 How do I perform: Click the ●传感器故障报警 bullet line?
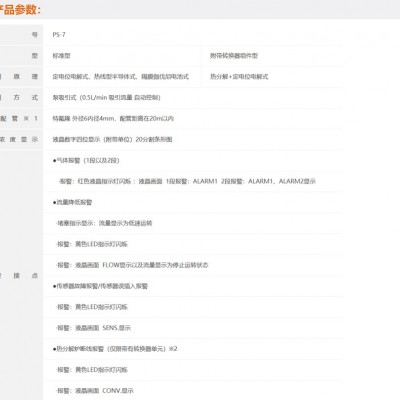click(x=100, y=286)
